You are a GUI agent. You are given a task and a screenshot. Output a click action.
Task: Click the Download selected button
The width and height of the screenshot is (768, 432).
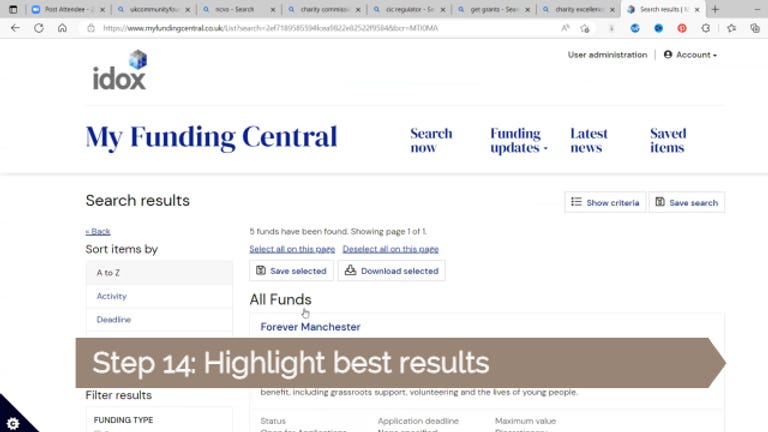pyautogui.click(x=391, y=271)
